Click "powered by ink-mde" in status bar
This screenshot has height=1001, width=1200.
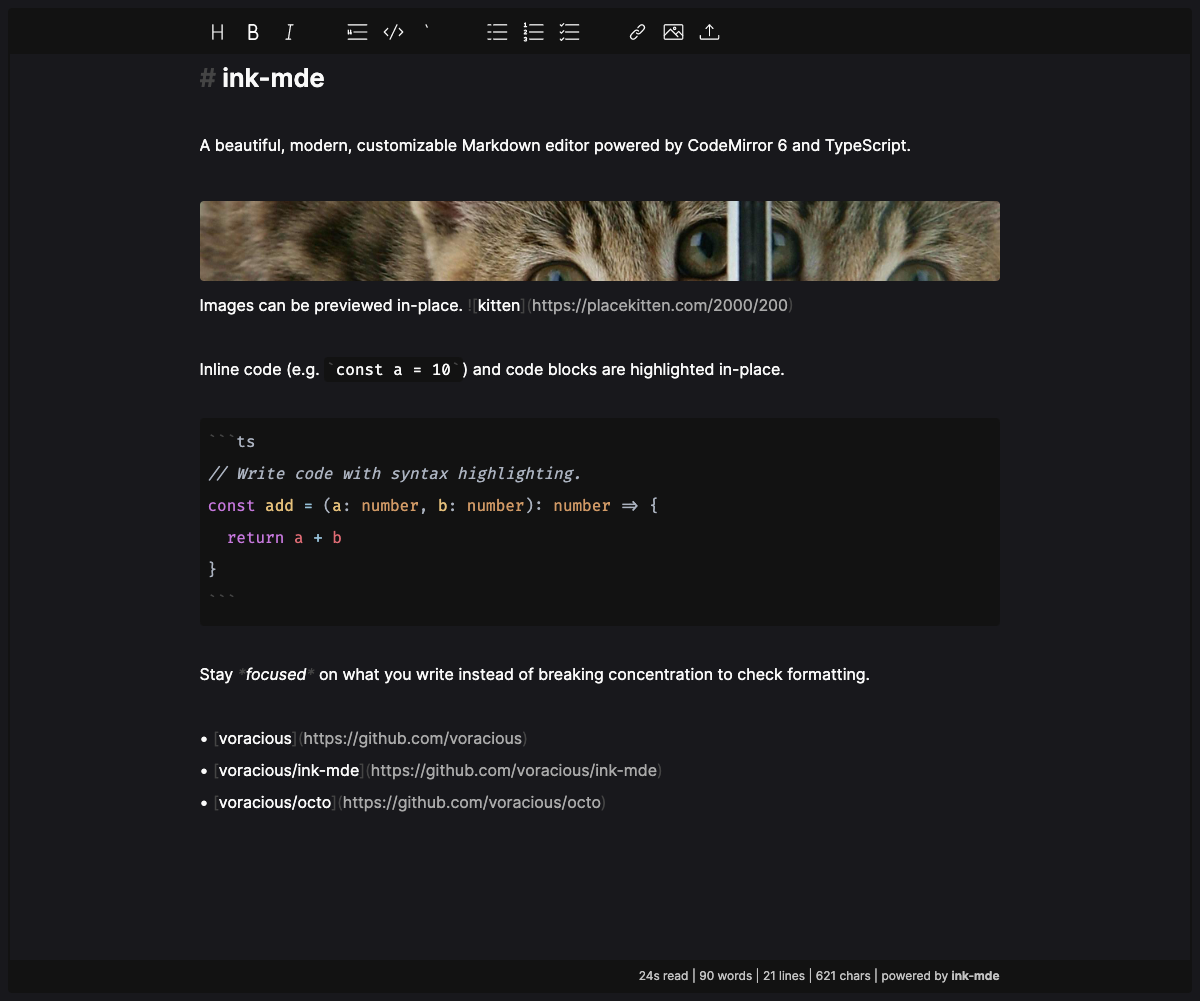pyautogui.click(x=940, y=976)
